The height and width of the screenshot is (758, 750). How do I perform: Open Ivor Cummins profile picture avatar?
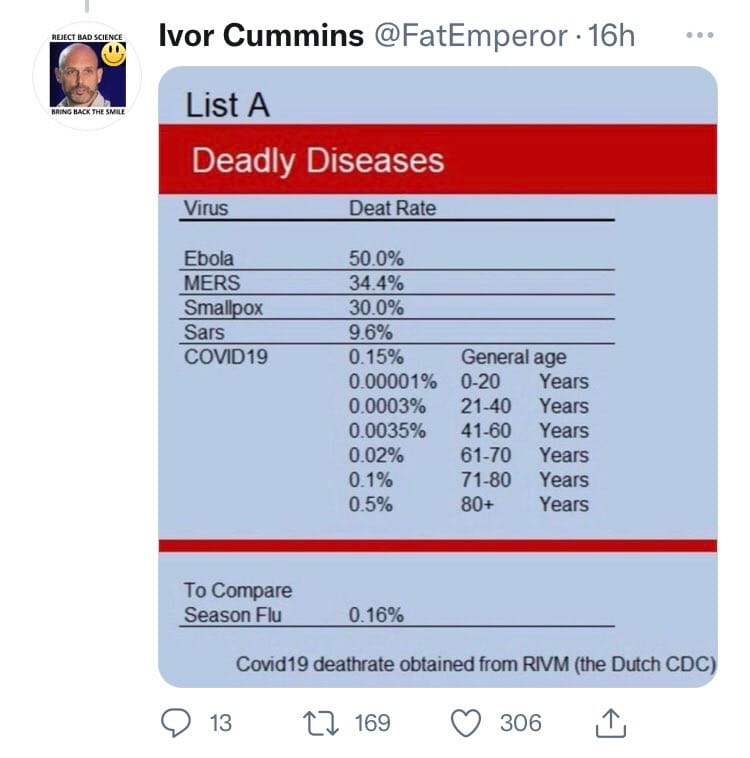pyautogui.click(x=87, y=75)
